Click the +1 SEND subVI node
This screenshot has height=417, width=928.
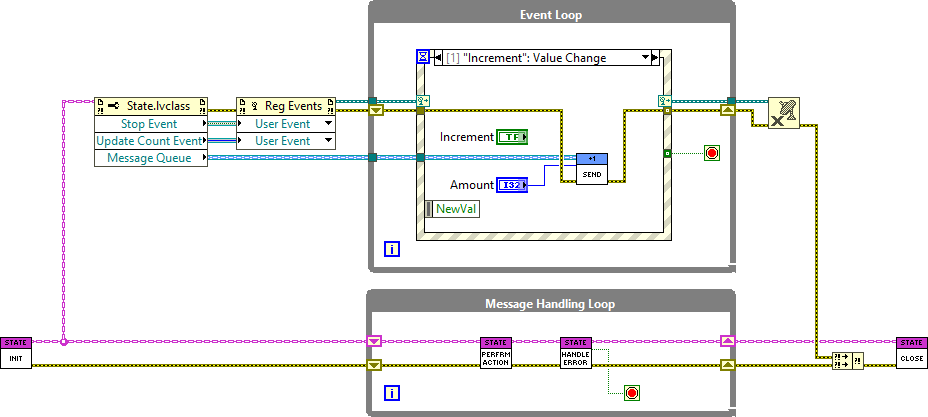pos(592,169)
